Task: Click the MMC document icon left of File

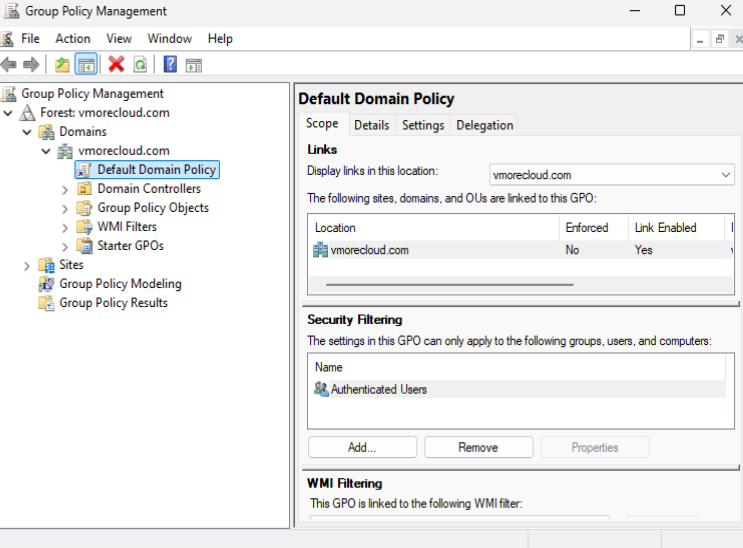Action: (7, 39)
